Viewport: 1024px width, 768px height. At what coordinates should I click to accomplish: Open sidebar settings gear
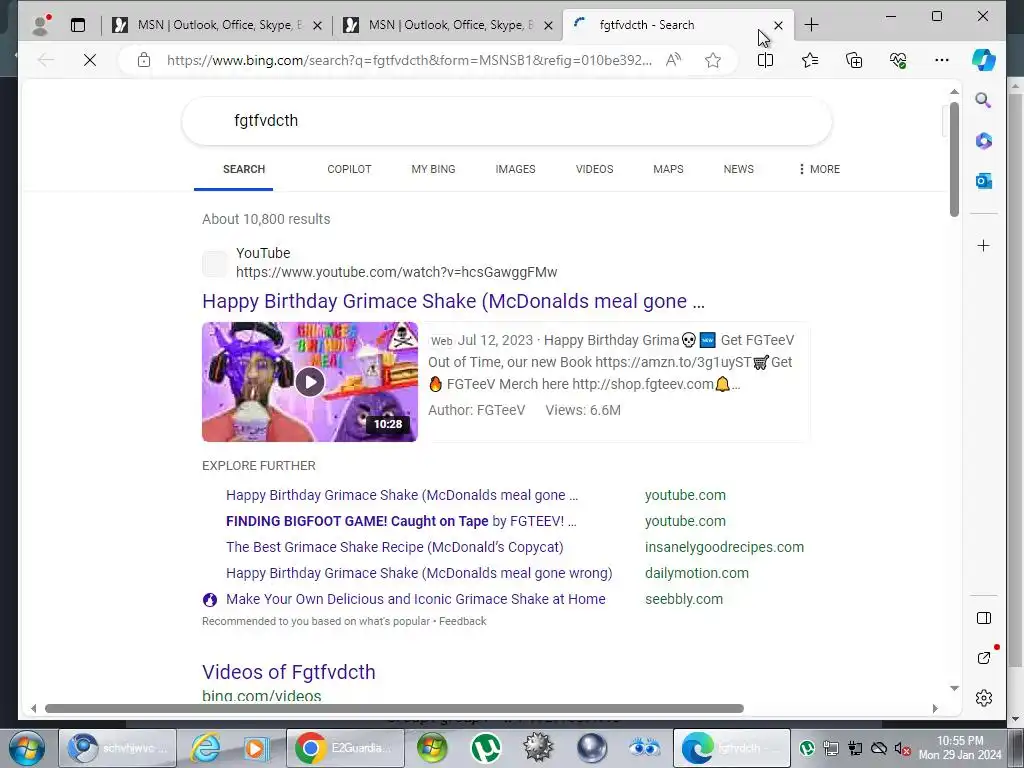point(984,698)
